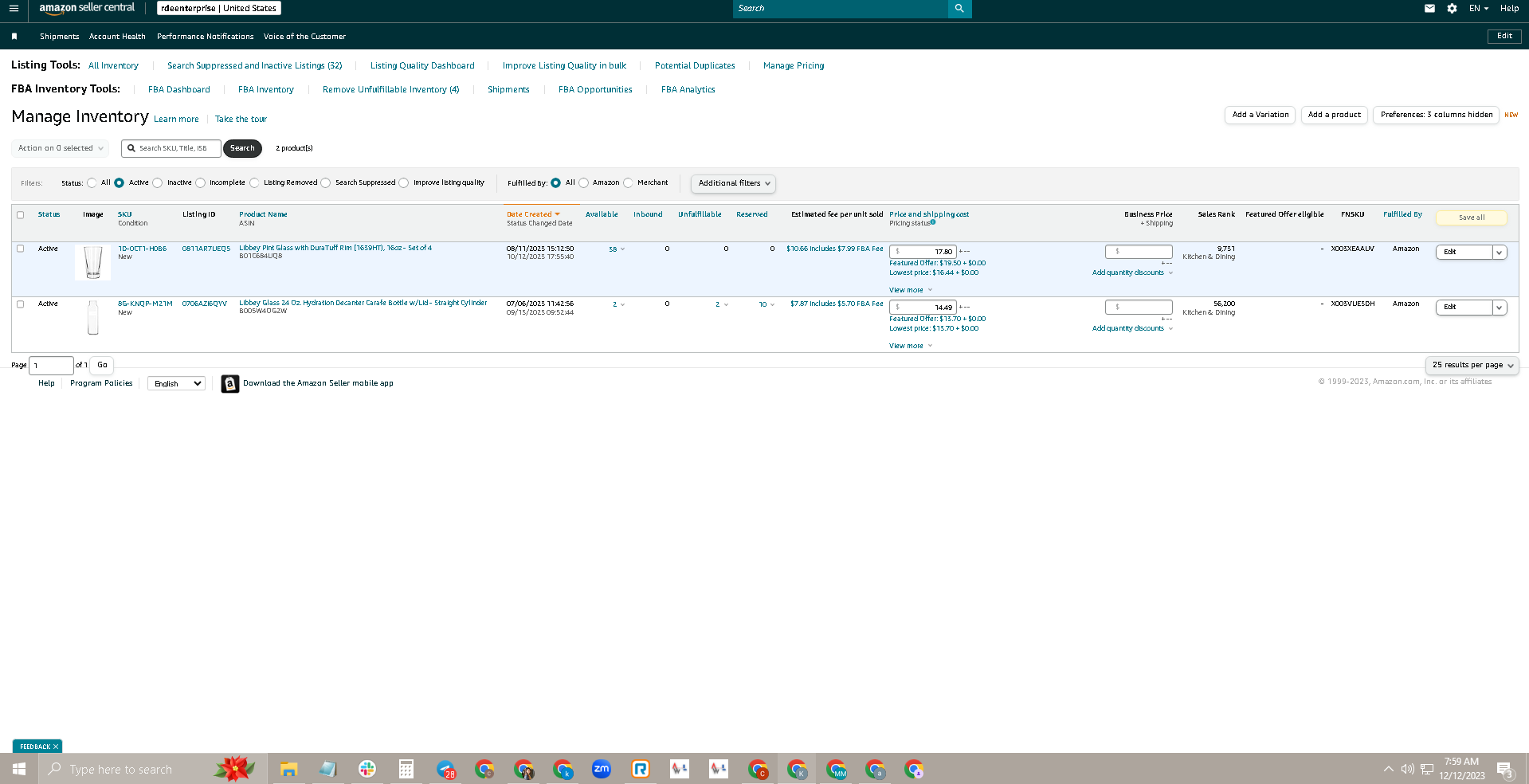Open the messages envelope icon
Screen dimensions: 1529x784
(x=1429, y=8)
